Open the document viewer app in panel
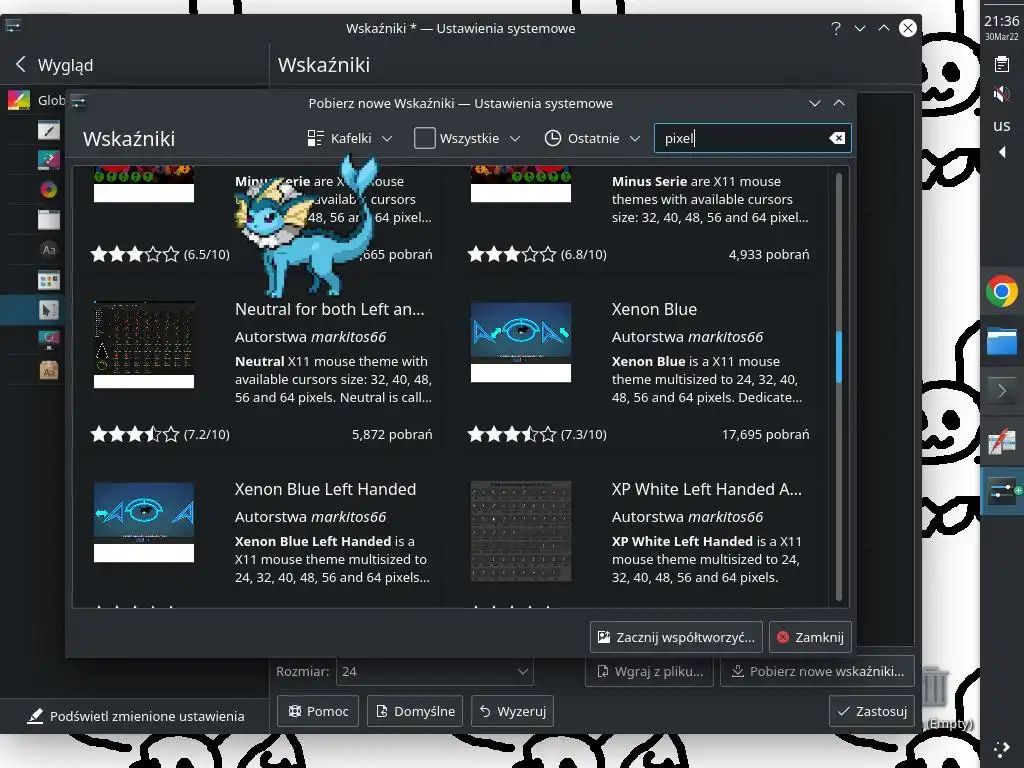This screenshot has width=1024, height=768. pos(1002,442)
